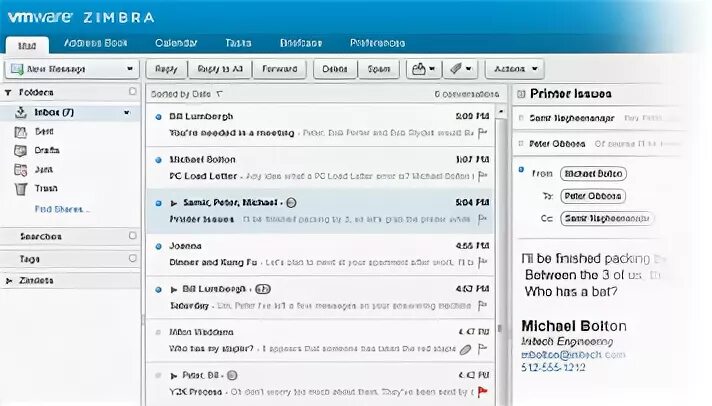
Task: Expand the Peter, Bill conversation thread
Action: point(173,376)
